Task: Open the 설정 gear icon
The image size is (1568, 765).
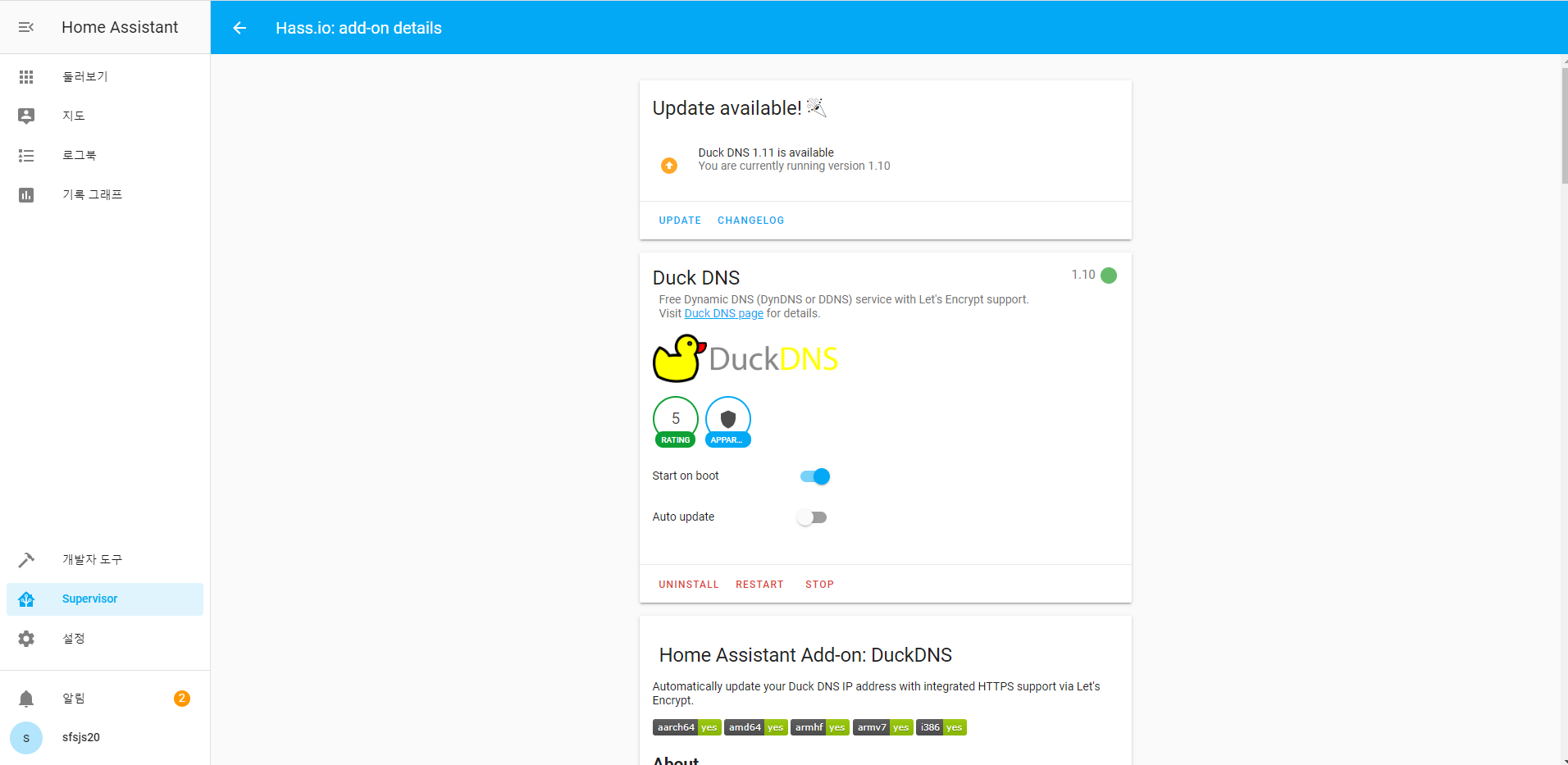Action: point(26,638)
